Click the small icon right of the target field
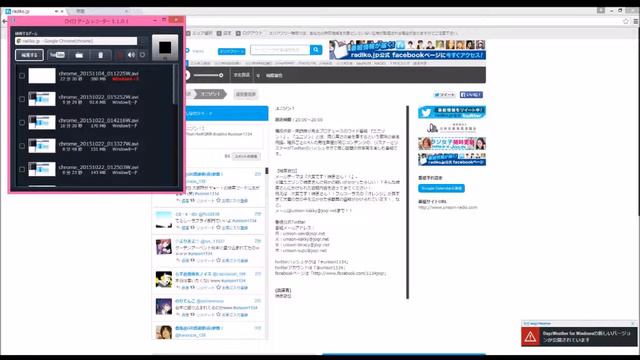This screenshot has width=640, height=360. tap(143, 41)
